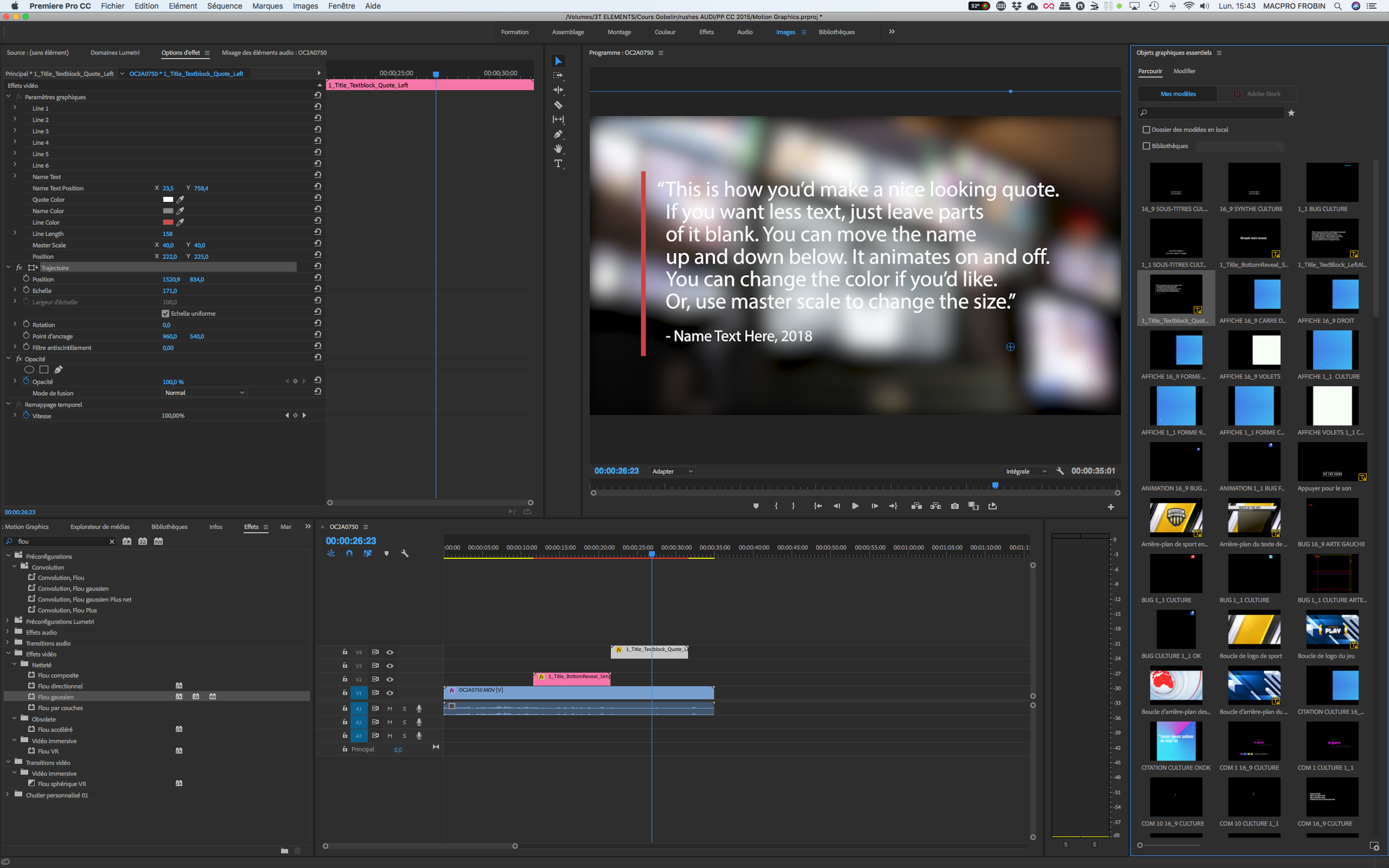
Task: Select the Selection tool arrow
Action: pyautogui.click(x=557, y=60)
